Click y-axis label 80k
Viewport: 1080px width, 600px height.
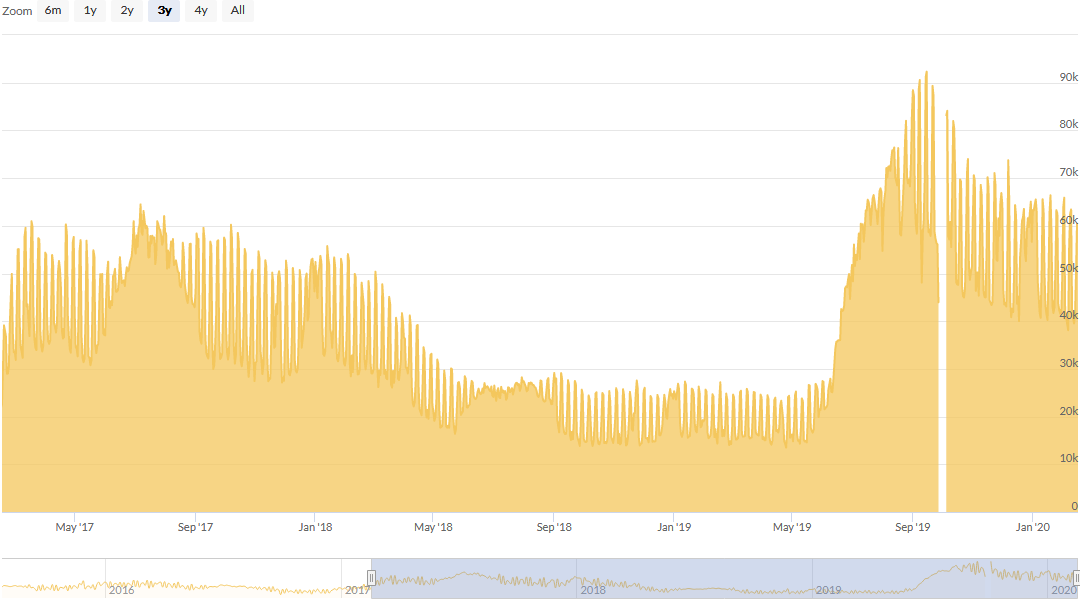coord(1068,124)
